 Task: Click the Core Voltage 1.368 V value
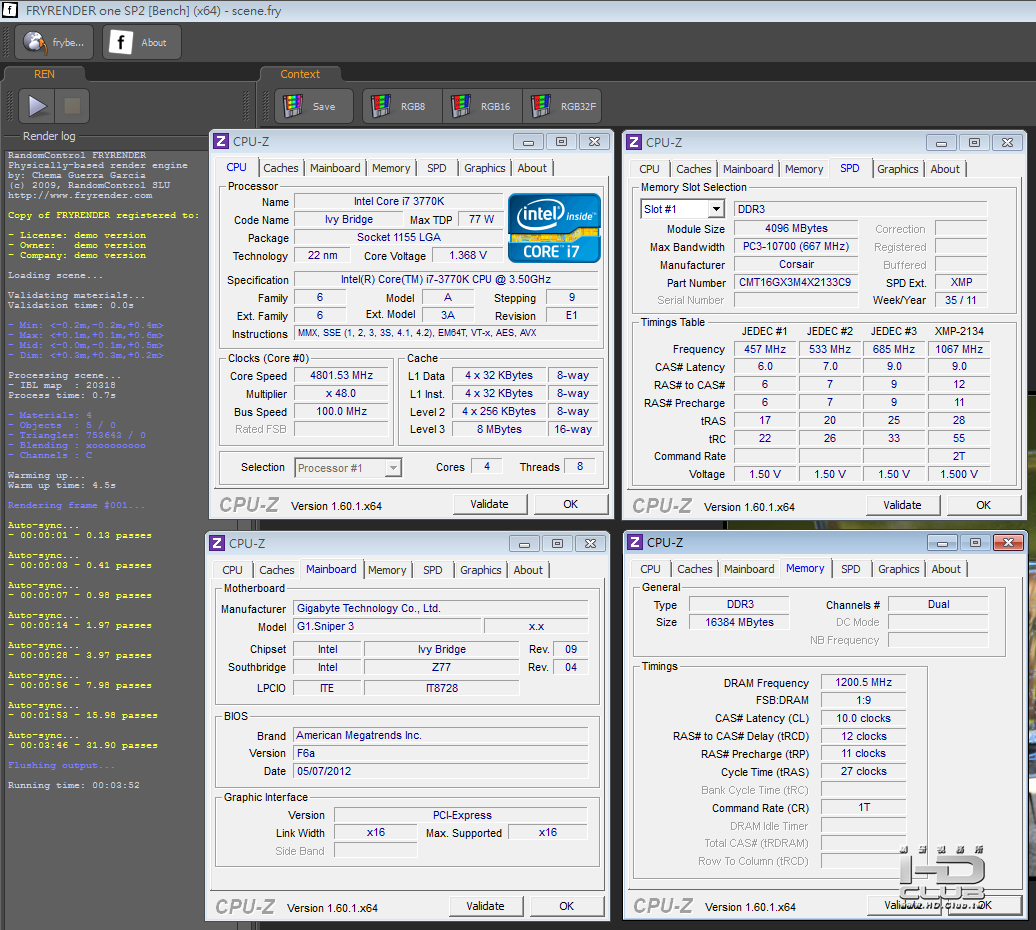[468, 255]
